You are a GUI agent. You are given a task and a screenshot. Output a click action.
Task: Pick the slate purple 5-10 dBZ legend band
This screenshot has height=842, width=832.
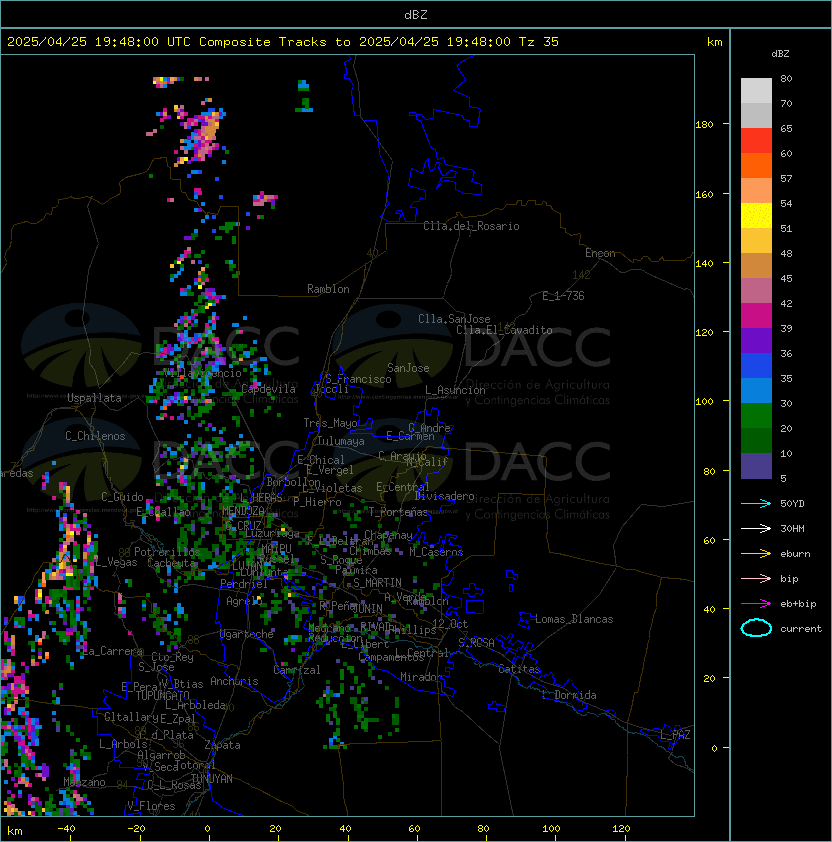[756, 466]
